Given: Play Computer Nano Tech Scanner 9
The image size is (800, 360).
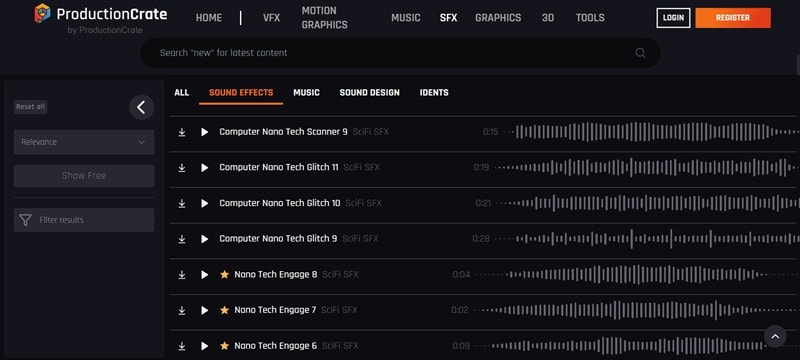Looking at the screenshot, I should click(x=205, y=132).
